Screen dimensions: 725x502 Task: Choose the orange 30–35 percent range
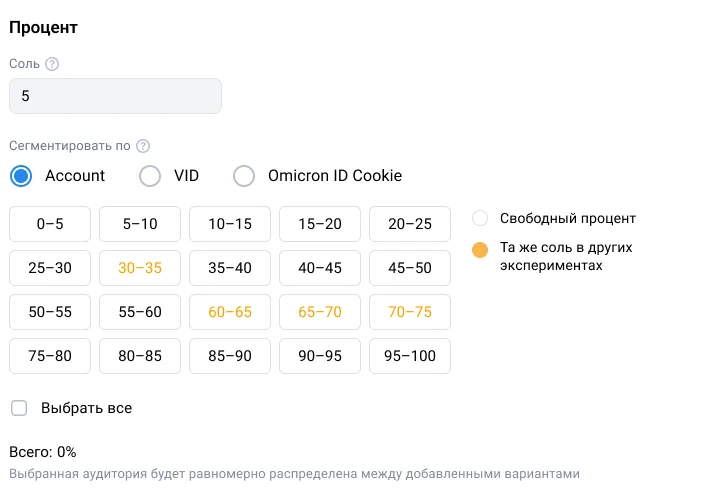[140, 268]
